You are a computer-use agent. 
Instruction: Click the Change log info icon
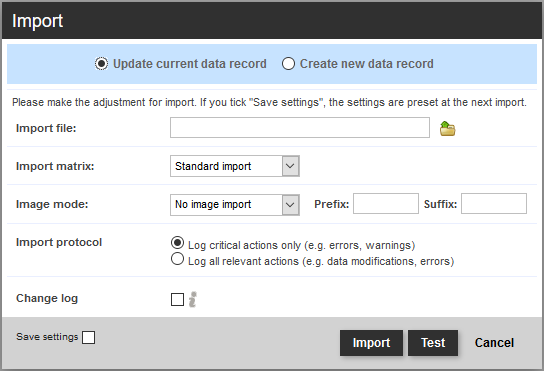coord(193,299)
